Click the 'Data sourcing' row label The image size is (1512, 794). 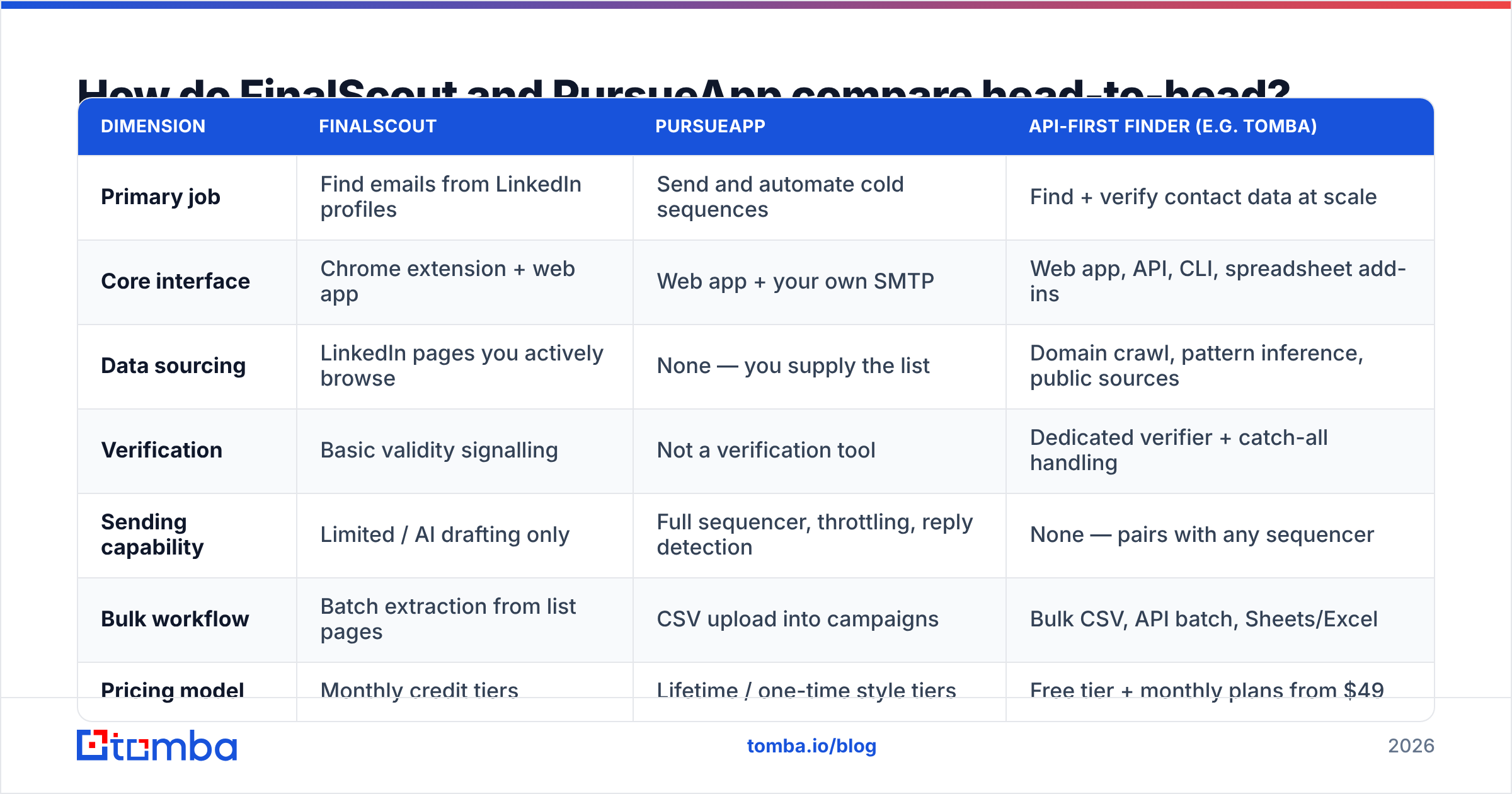point(173,365)
